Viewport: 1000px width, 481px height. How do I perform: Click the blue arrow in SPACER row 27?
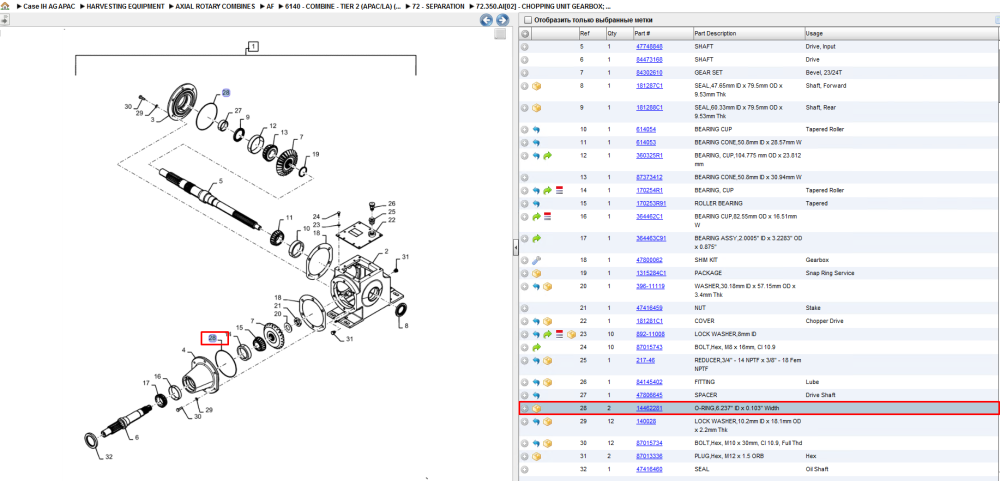(536, 395)
